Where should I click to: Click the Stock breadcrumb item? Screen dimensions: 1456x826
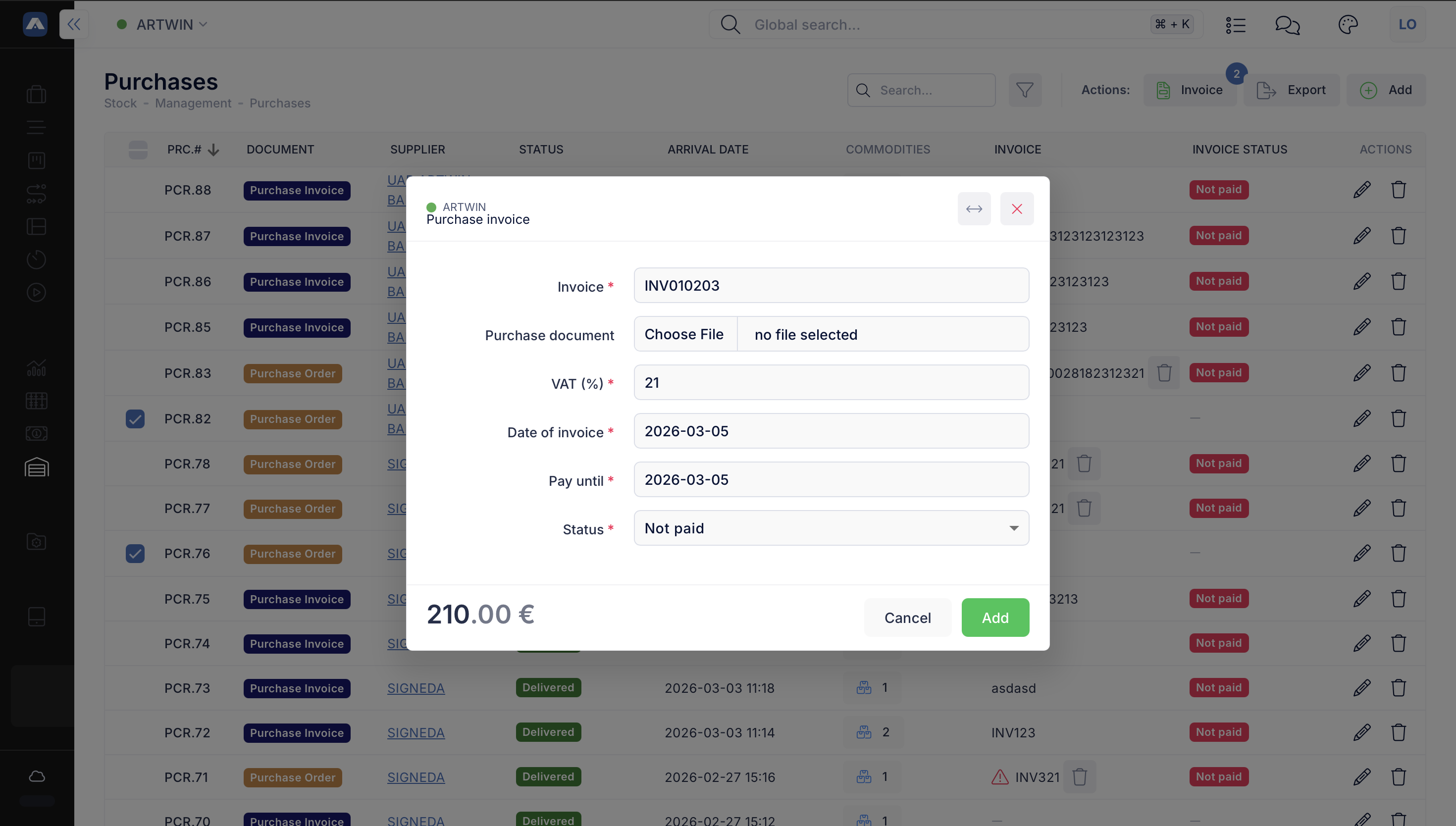tap(120, 103)
